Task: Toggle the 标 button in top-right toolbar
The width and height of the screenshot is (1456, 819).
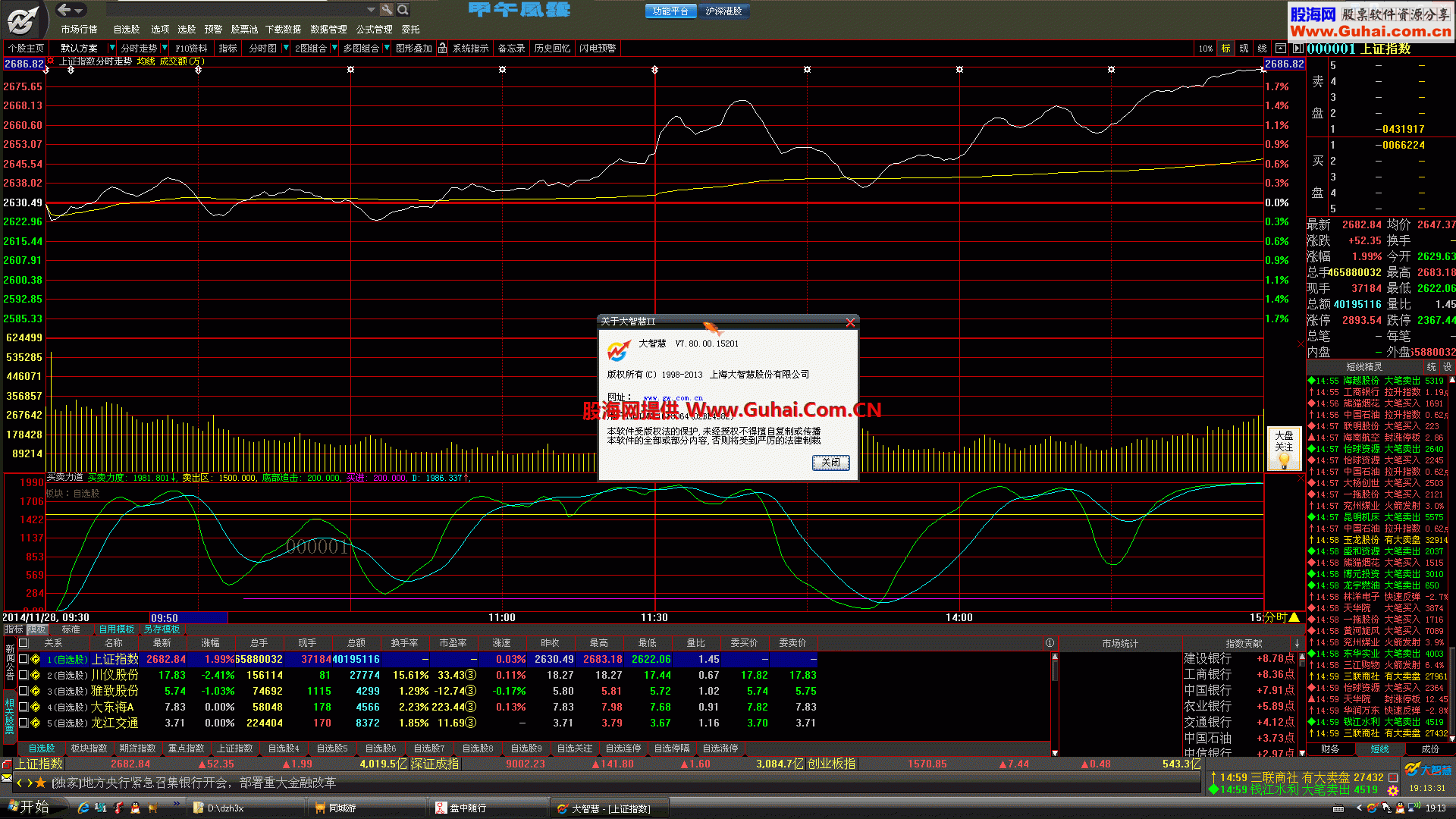Action: [x=1226, y=49]
